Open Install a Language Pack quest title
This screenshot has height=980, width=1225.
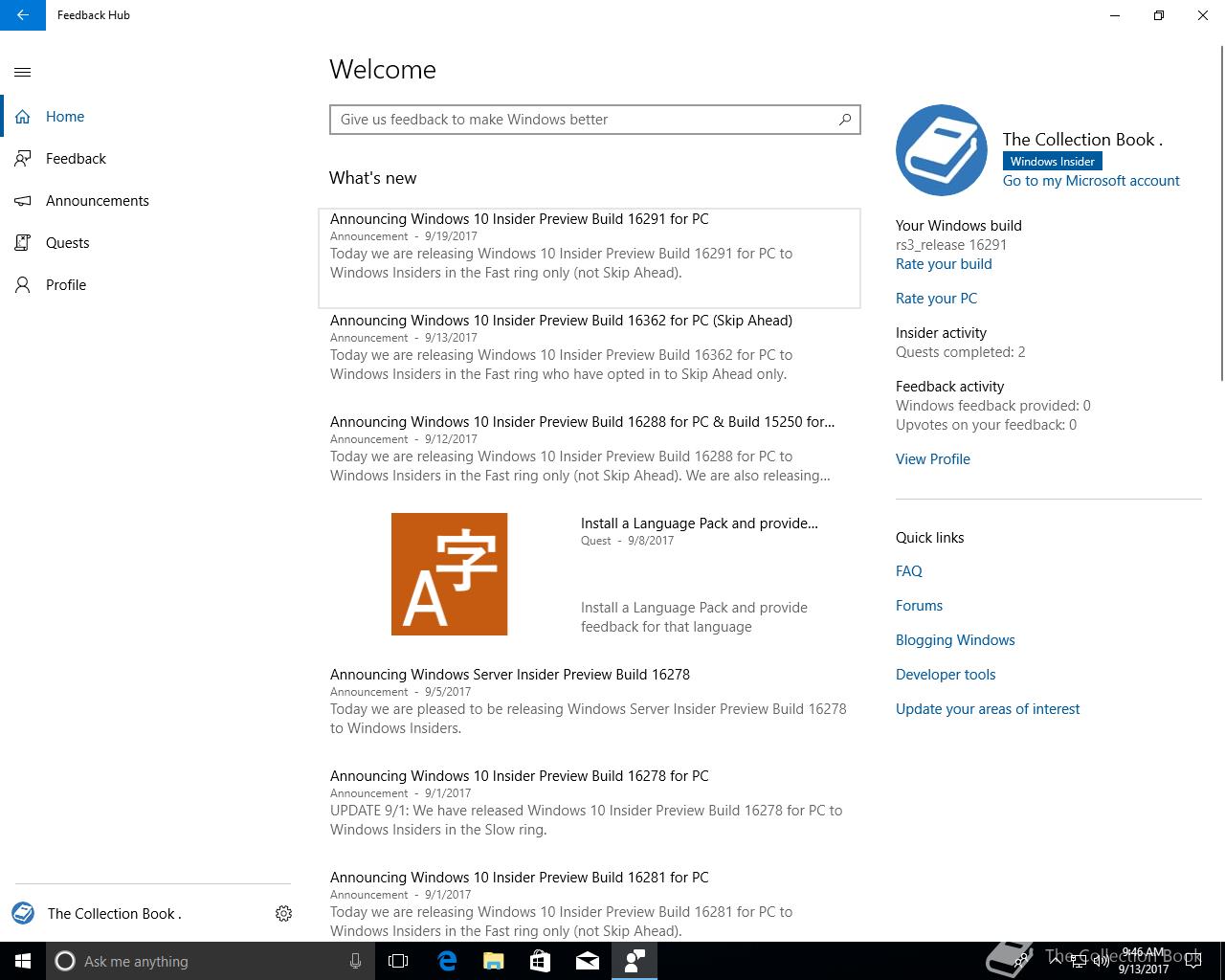pos(699,523)
